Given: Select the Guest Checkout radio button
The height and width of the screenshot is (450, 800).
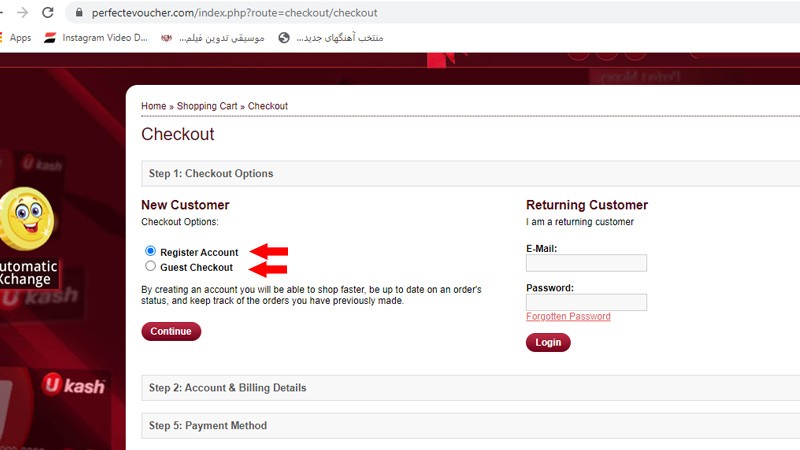Looking at the screenshot, I should [x=151, y=267].
